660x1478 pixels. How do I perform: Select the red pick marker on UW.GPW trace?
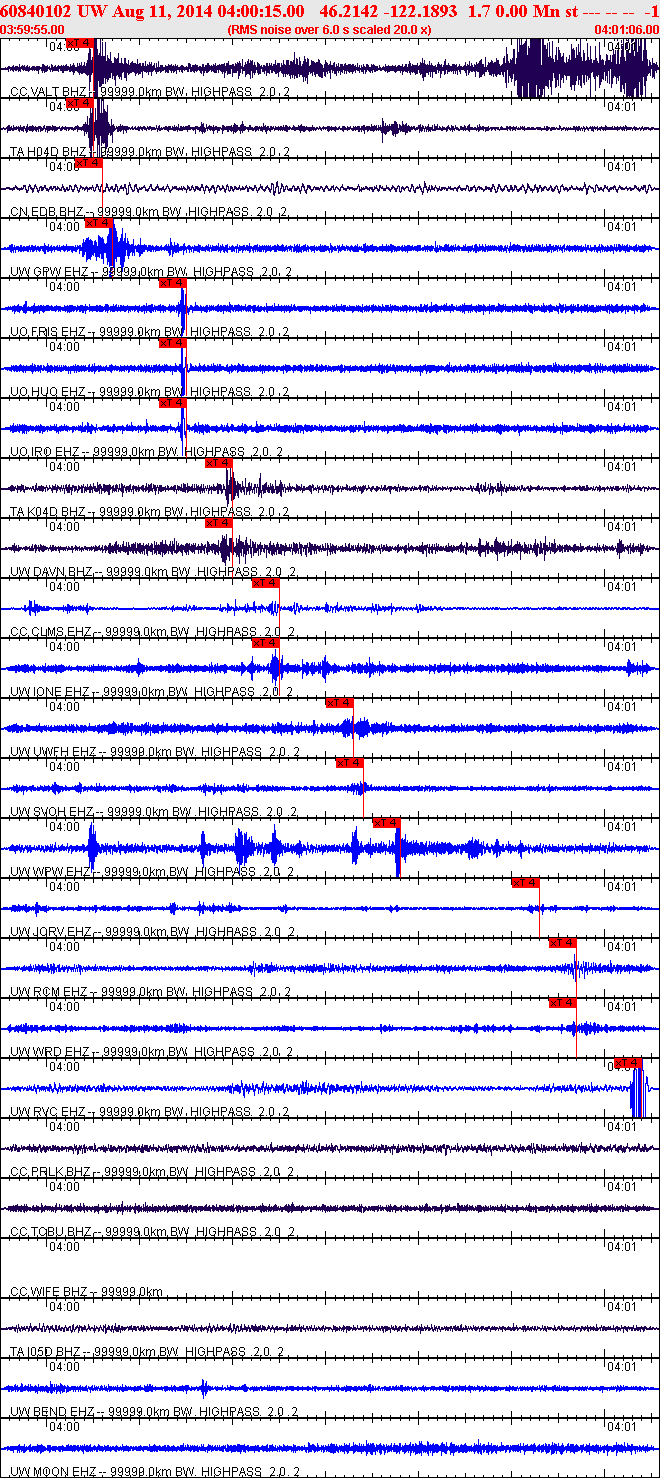(x=98, y=223)
